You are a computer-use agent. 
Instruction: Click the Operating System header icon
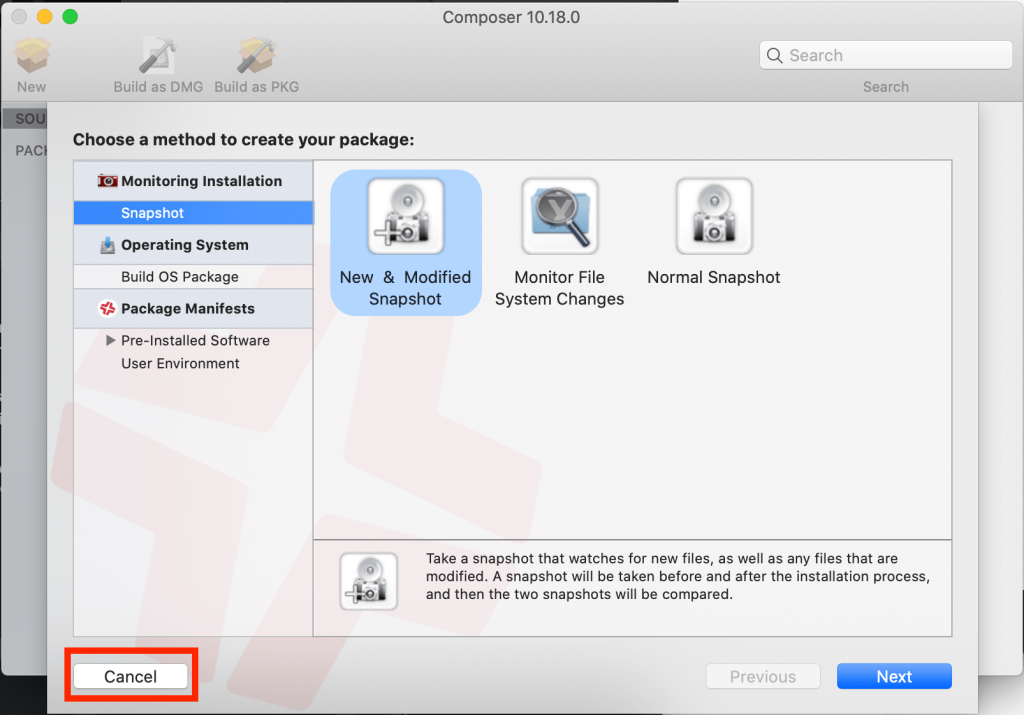tap(107, 245)
